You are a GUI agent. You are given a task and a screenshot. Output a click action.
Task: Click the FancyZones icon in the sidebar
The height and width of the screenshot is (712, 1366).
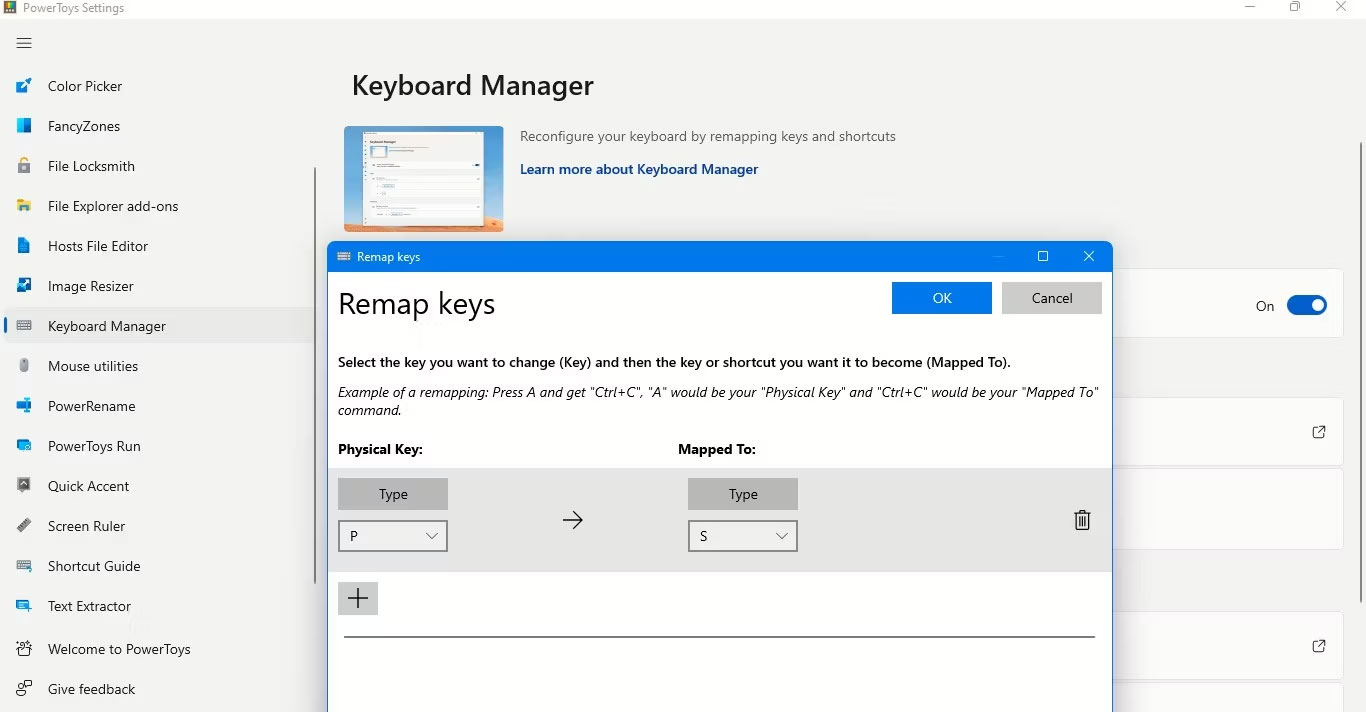[24, 126]
